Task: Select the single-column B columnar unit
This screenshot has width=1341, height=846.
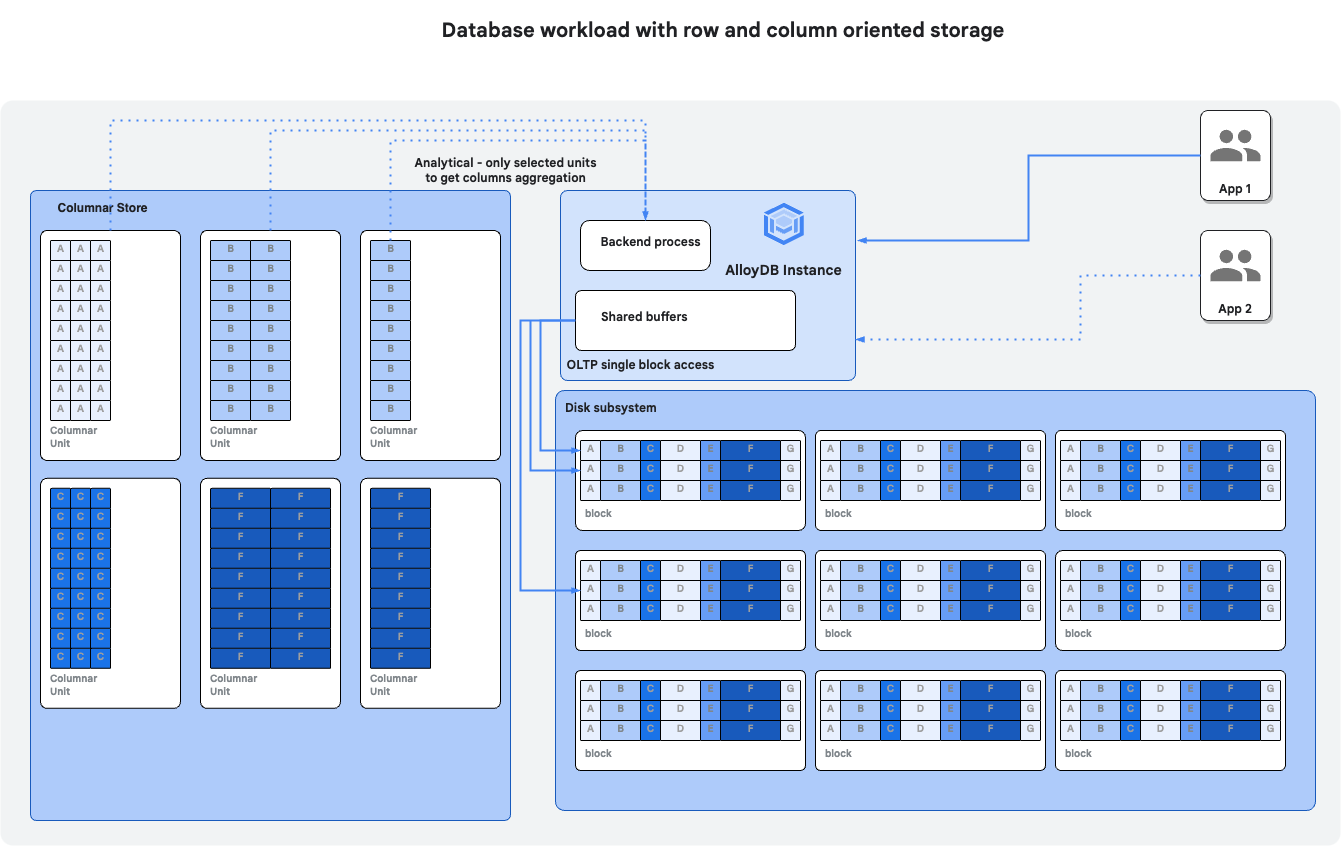Action: point(430,345)
